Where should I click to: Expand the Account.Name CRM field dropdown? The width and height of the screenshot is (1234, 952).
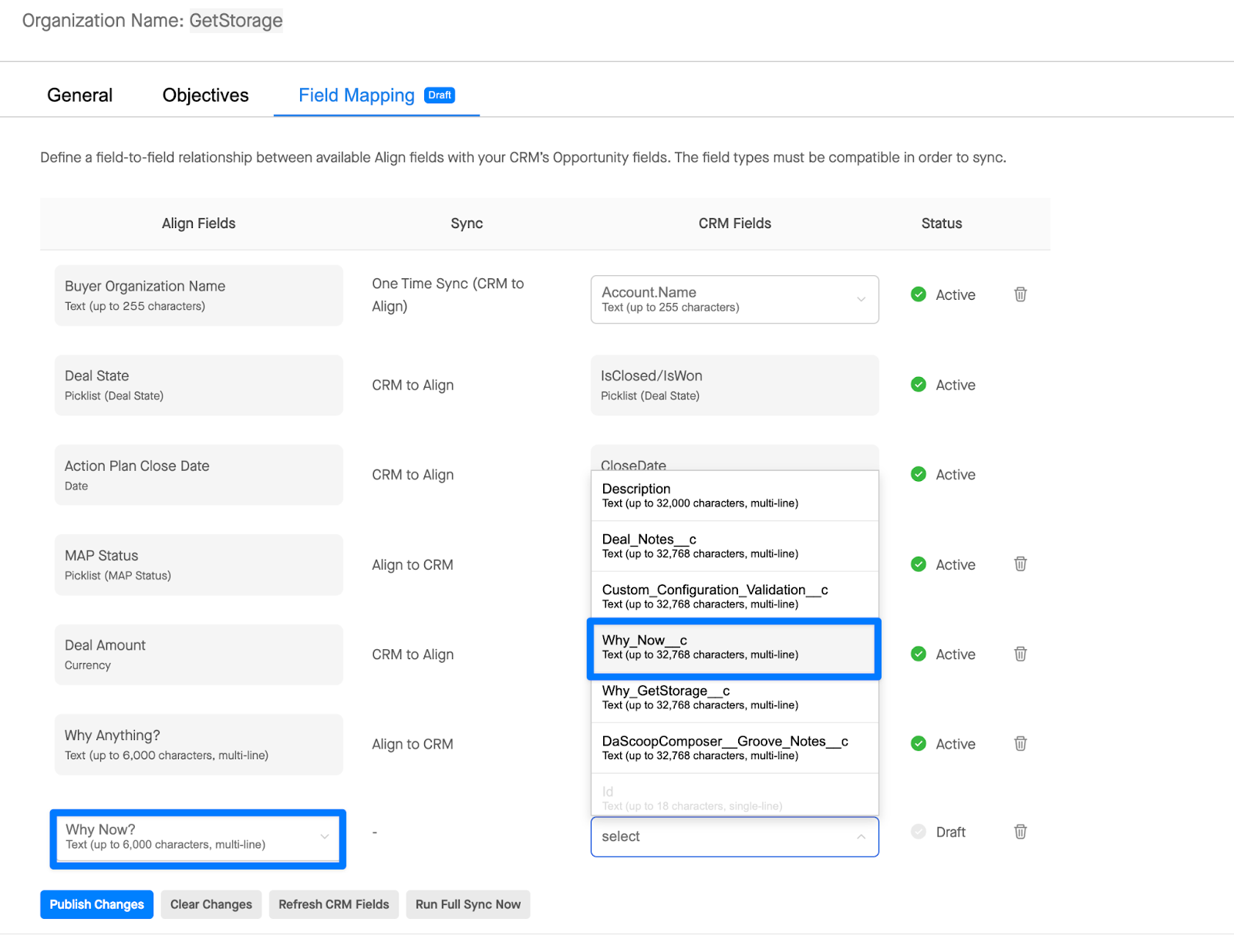point(861,299)
